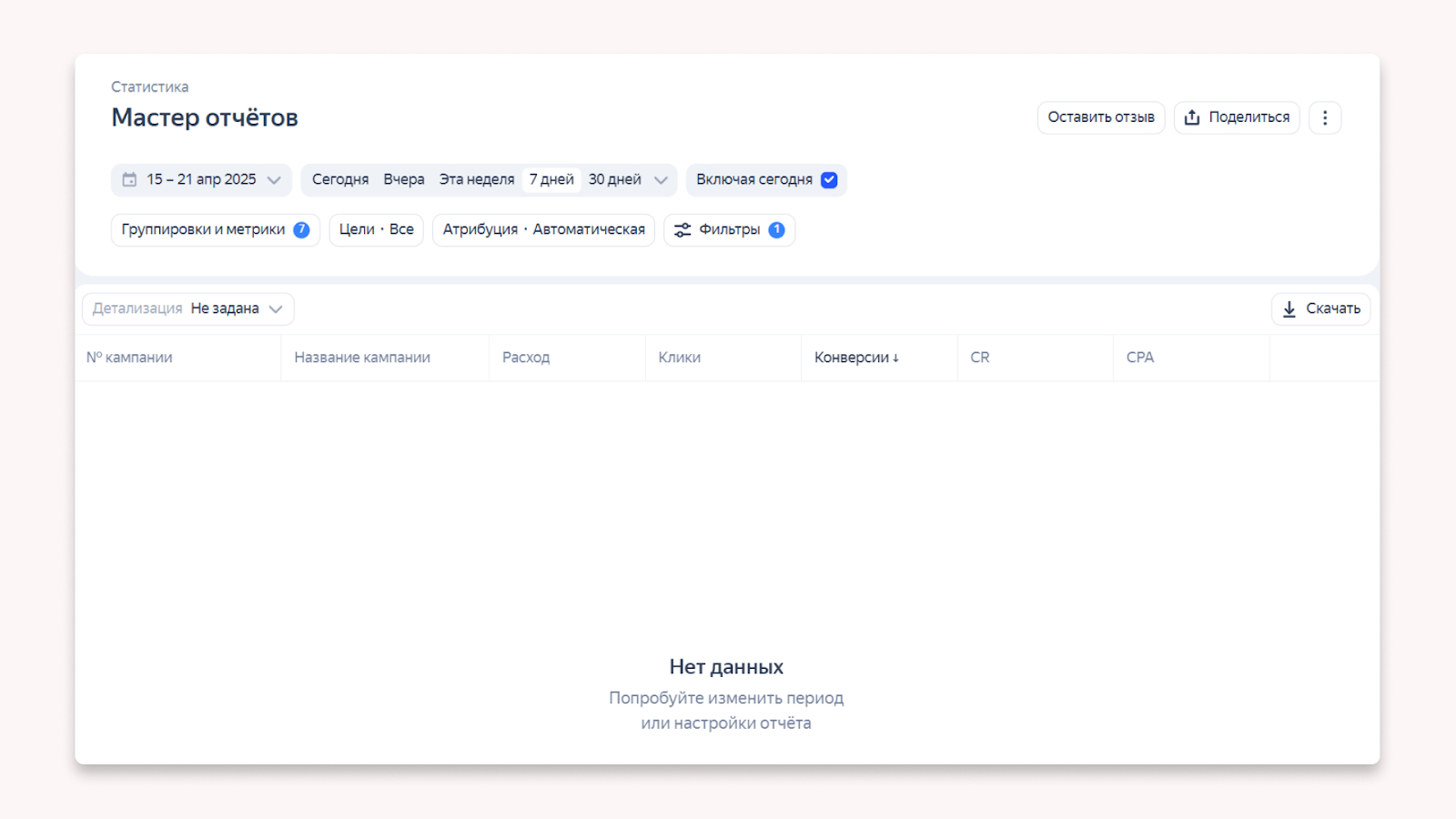Open Атрибуция · Автоматическая selector

click(x=543, y=230)
